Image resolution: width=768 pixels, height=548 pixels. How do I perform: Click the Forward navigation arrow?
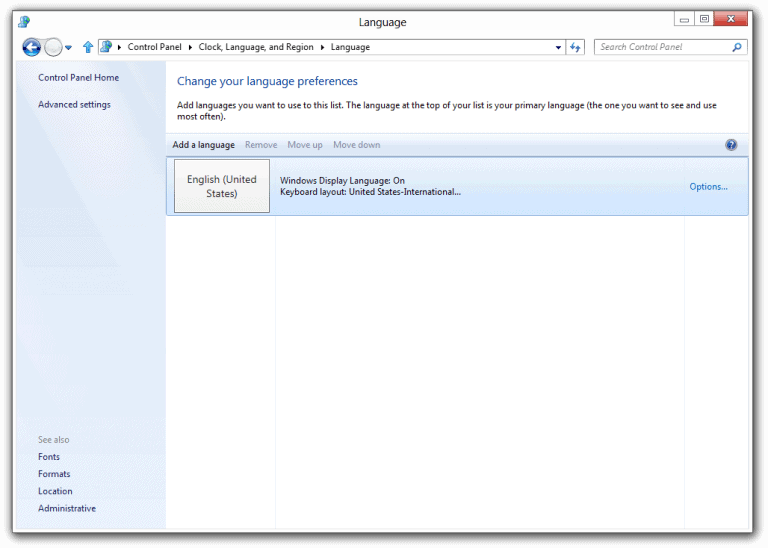tap(53, 48)
